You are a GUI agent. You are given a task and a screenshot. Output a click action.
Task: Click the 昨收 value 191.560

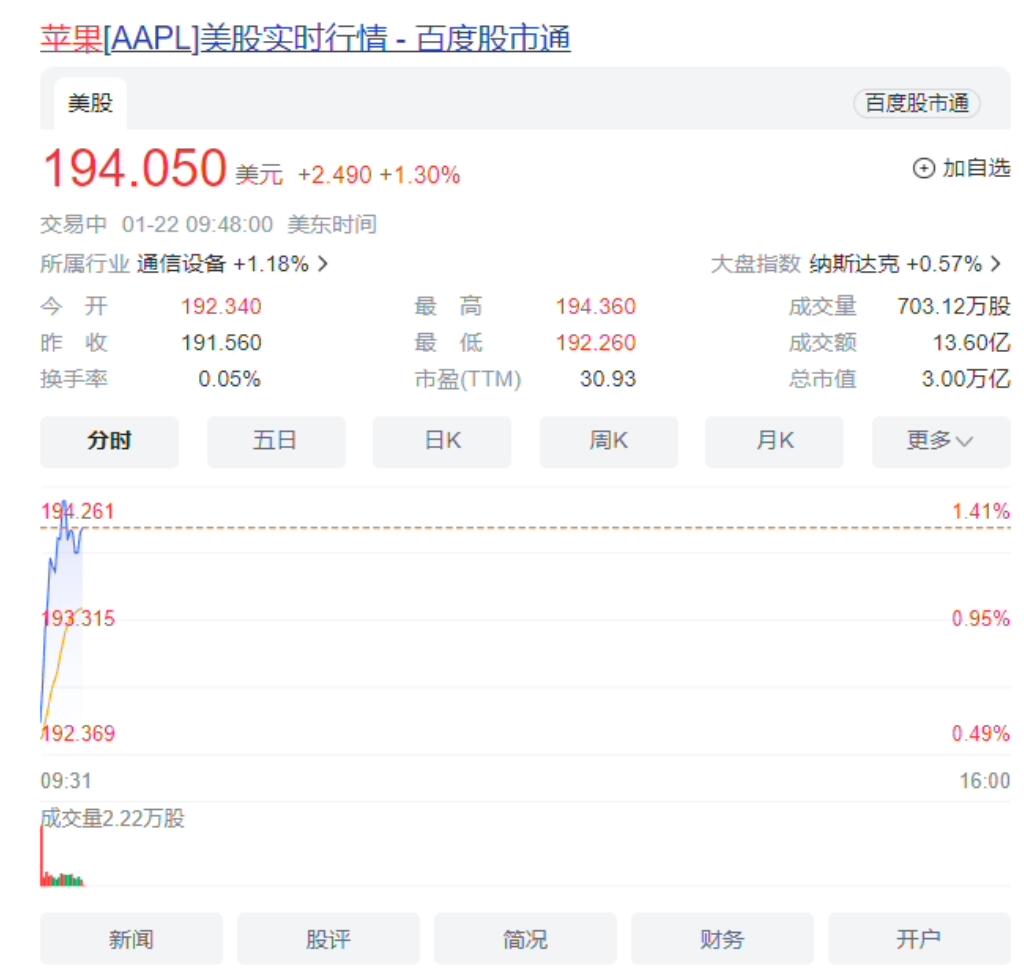point(221,342)
